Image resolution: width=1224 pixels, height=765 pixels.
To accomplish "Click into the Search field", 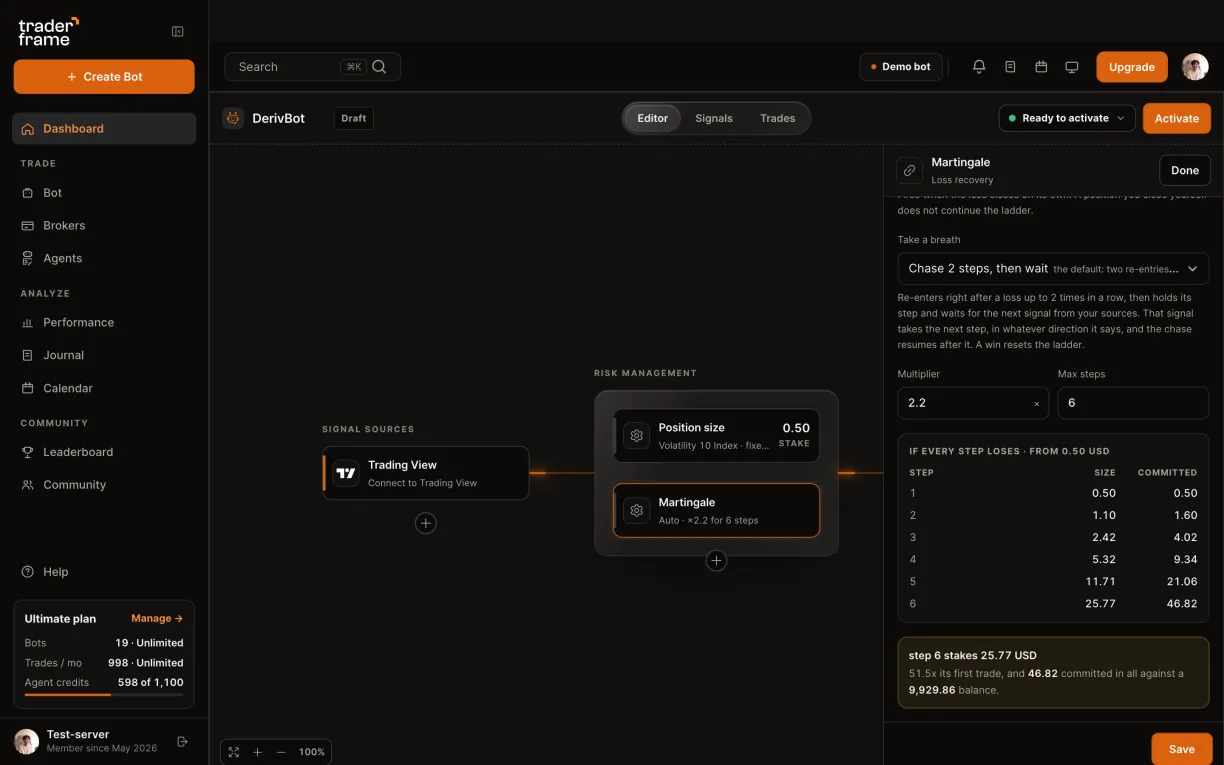I will pos(313,67).
